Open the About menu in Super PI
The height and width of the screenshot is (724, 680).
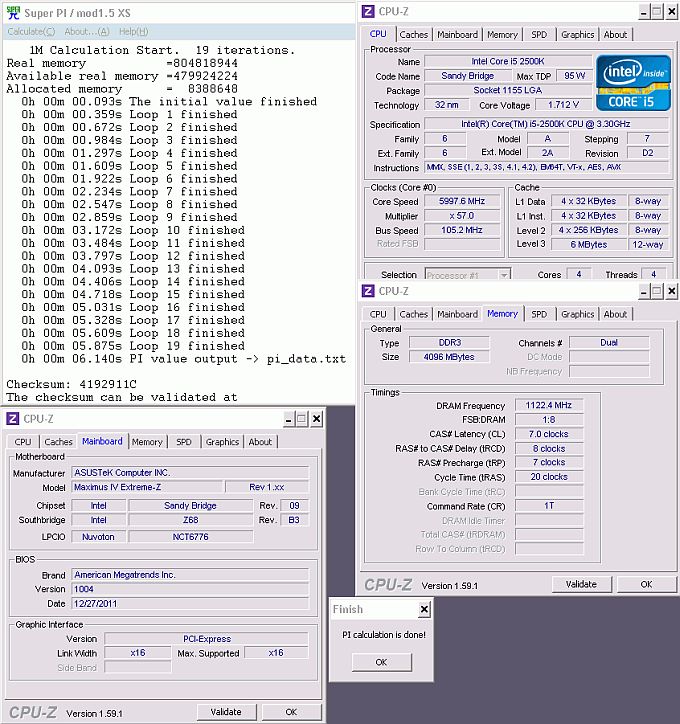point(87,31)
